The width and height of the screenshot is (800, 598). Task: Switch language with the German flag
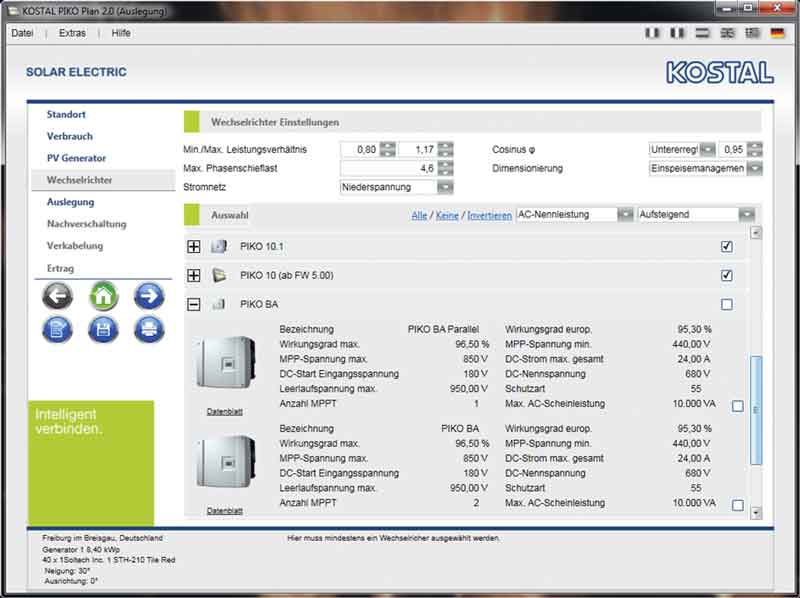(x=777, y=33)
